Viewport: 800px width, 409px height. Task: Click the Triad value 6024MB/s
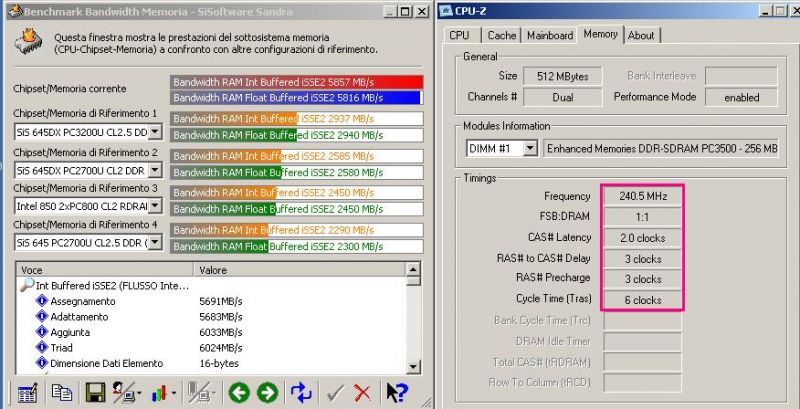pos(221,348)
